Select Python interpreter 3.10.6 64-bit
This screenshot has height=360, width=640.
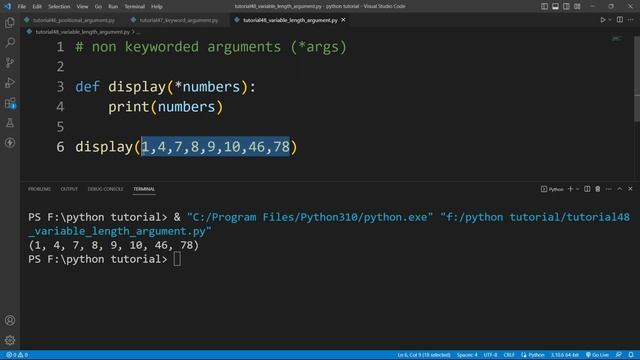tap(564, 355)
